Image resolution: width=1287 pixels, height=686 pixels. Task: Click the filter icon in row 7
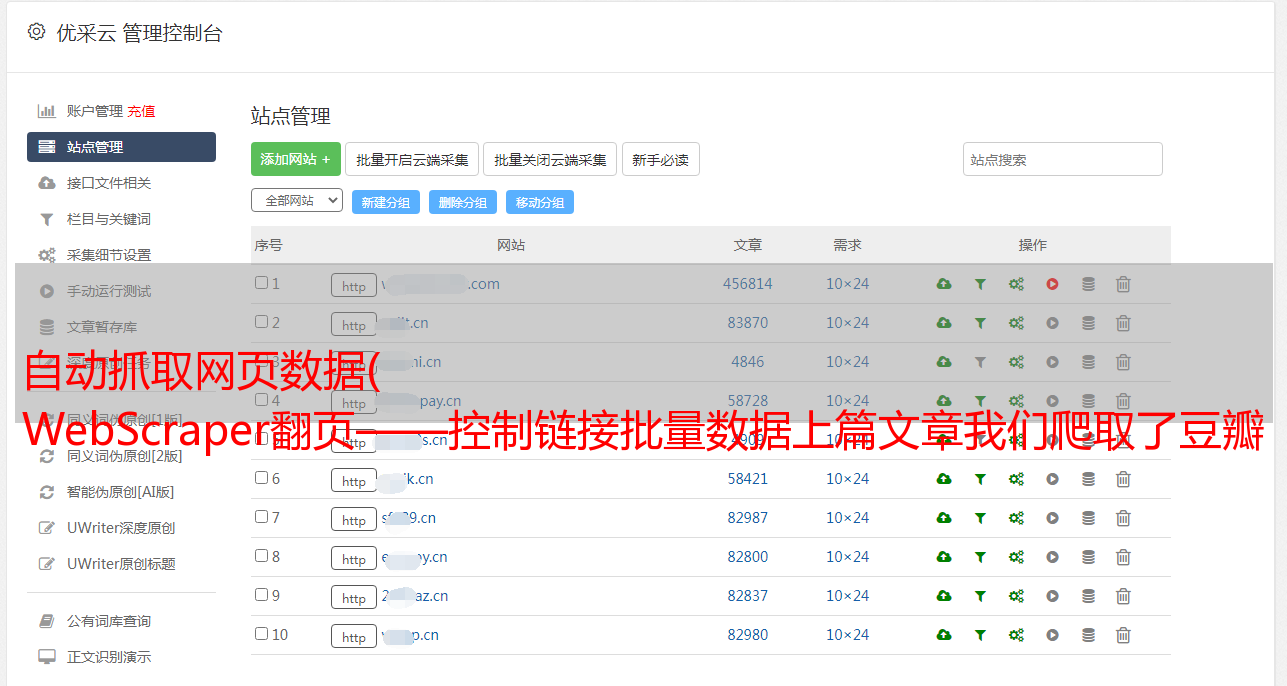click(980, 518)
